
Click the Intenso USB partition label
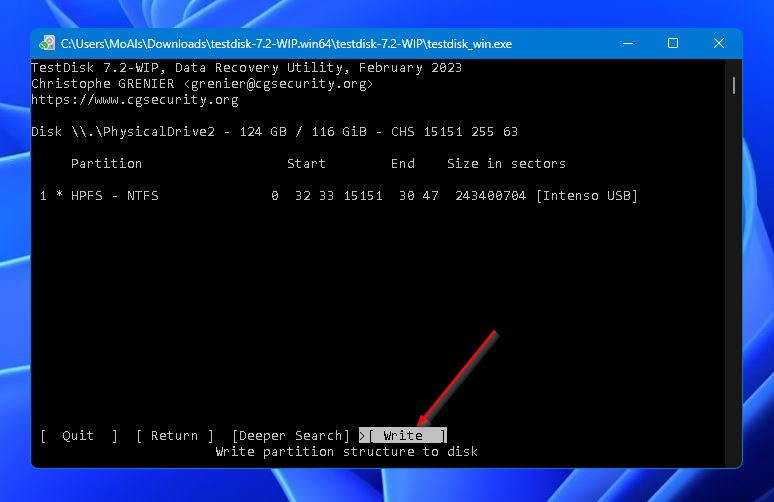(587, 196)
